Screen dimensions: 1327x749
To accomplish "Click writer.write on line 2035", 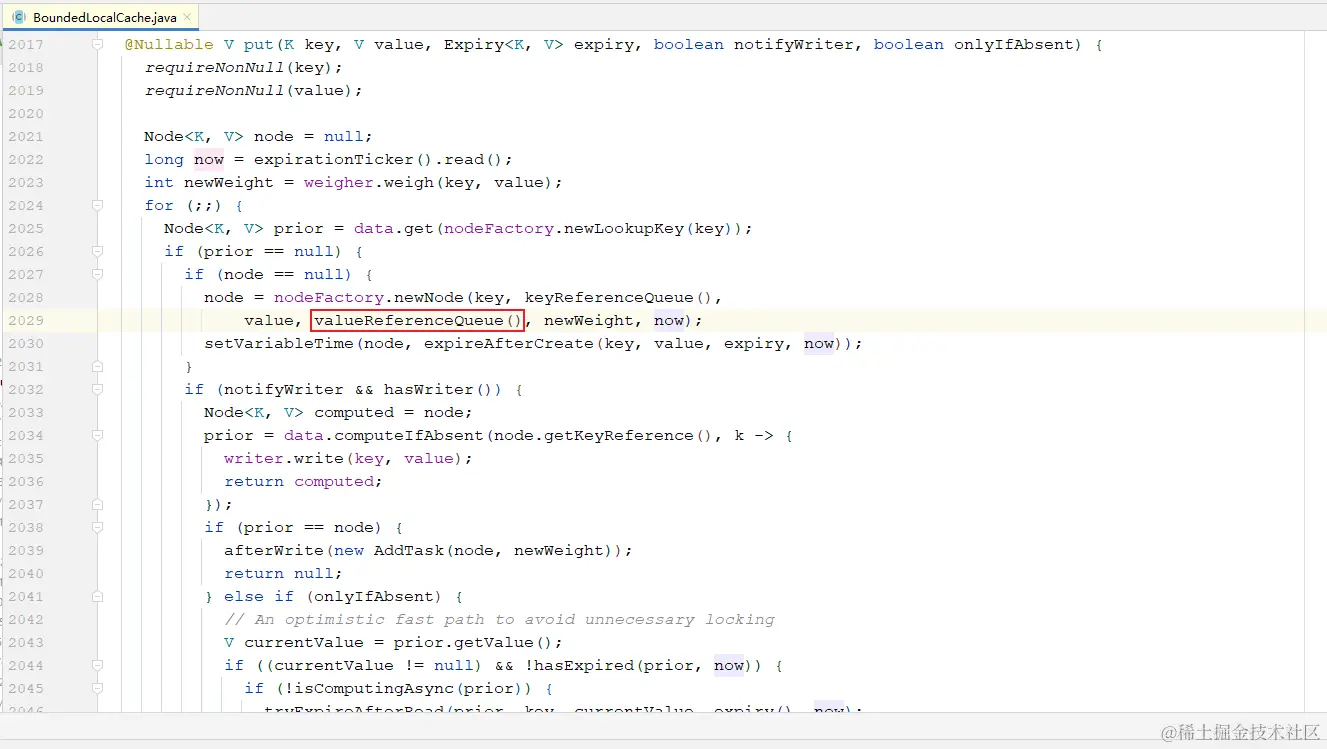I will [x=284, y=458].
